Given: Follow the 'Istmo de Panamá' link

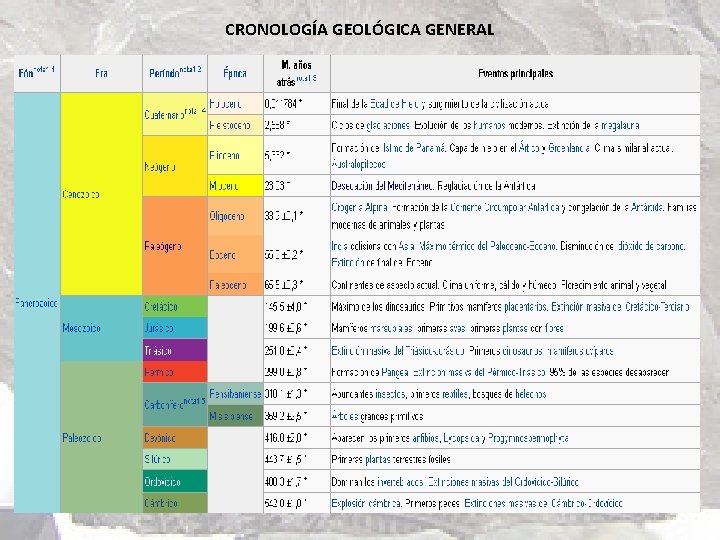Looking at the screenshot, I should coord(414,148).
